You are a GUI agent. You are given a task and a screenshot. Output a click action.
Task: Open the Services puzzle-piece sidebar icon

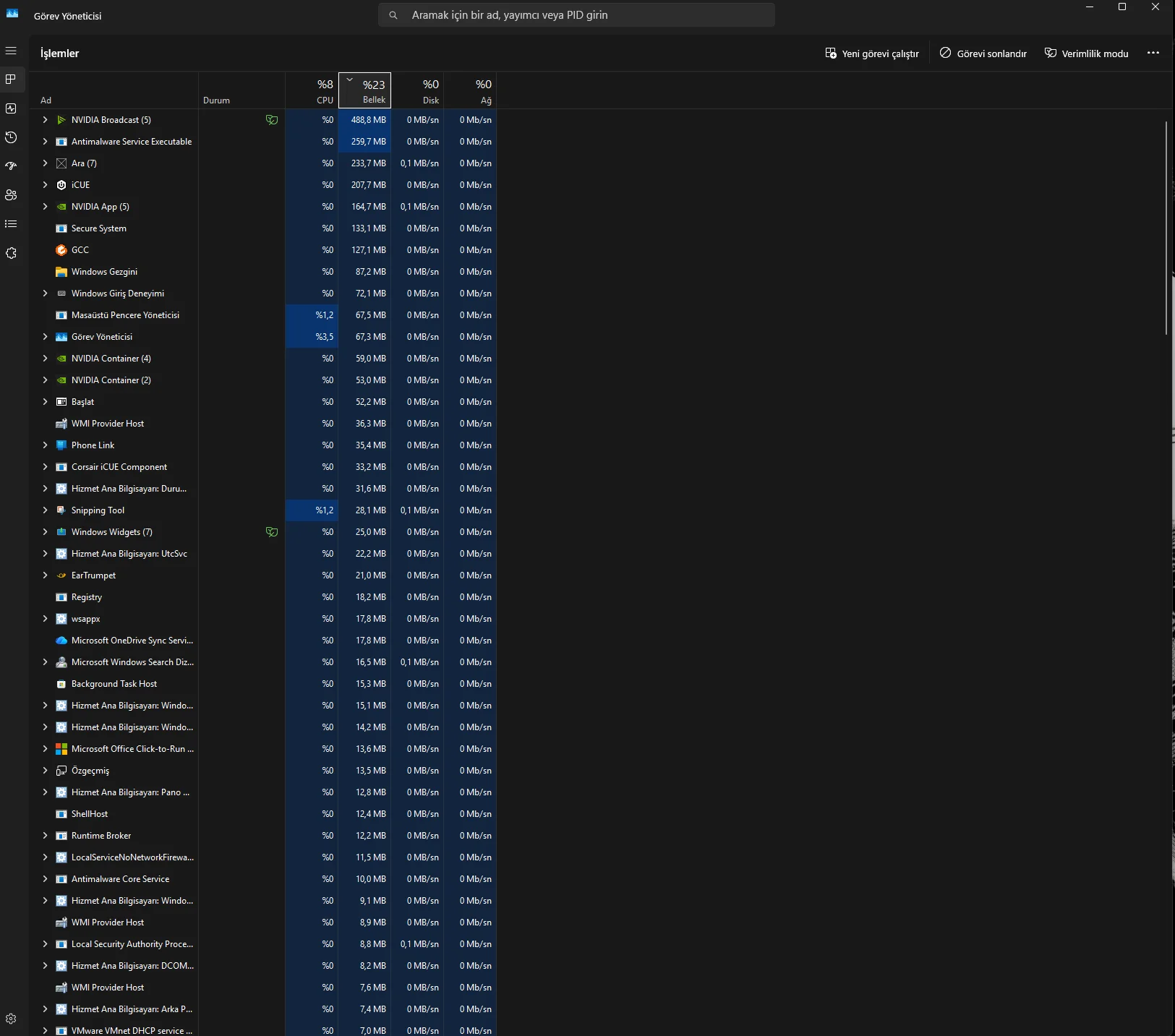(x=11, y=253)
